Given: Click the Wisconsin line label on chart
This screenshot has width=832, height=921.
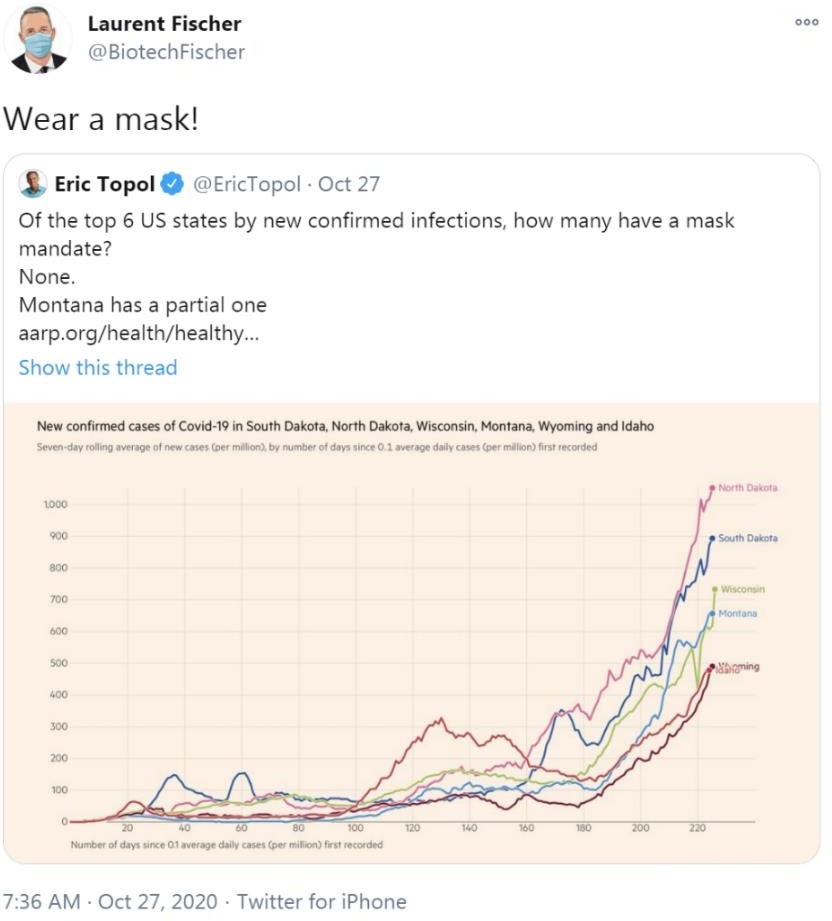Looking at the screenshot, I should tap(742, 589).
